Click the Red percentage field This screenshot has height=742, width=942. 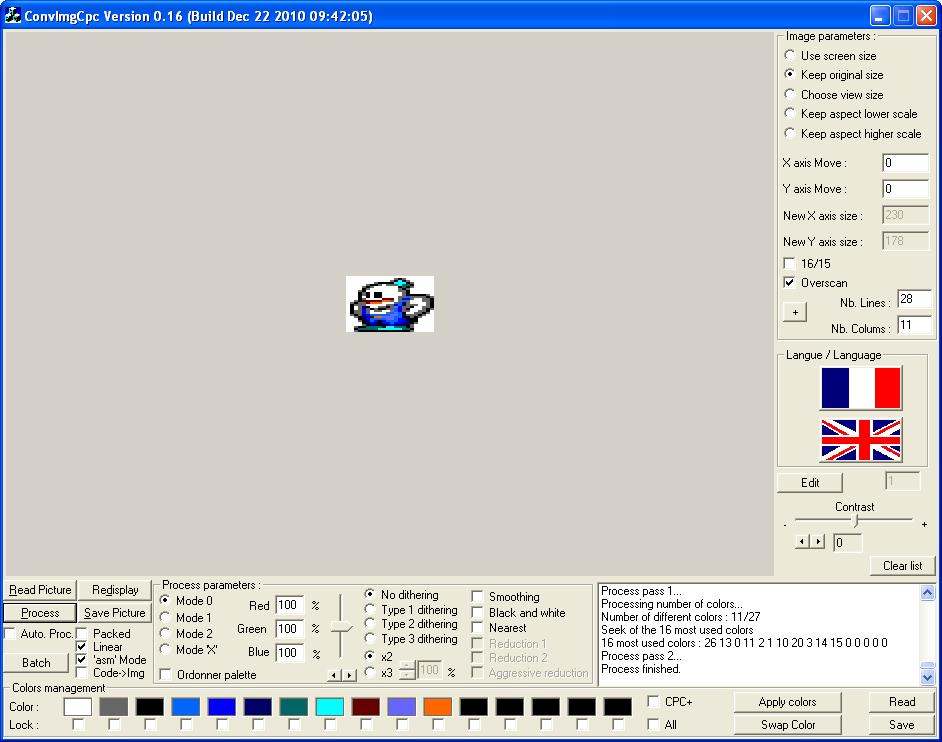click(x=290, y=605)
